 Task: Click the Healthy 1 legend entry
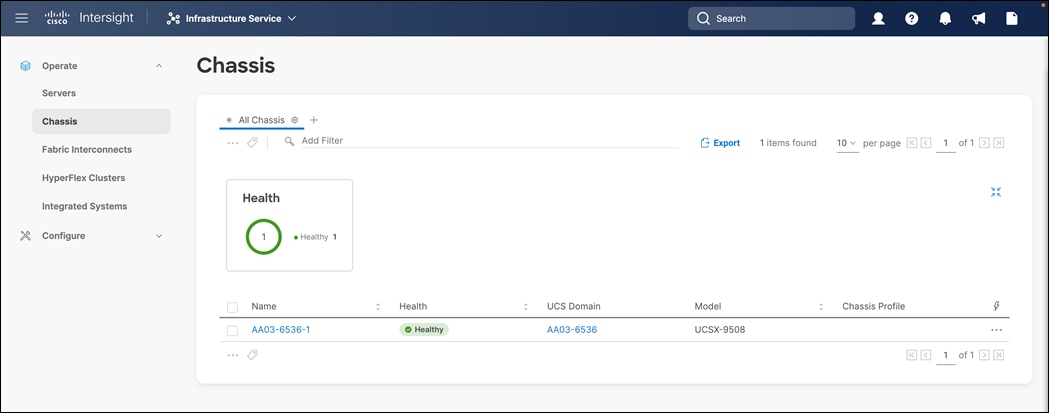click(315, 237)
